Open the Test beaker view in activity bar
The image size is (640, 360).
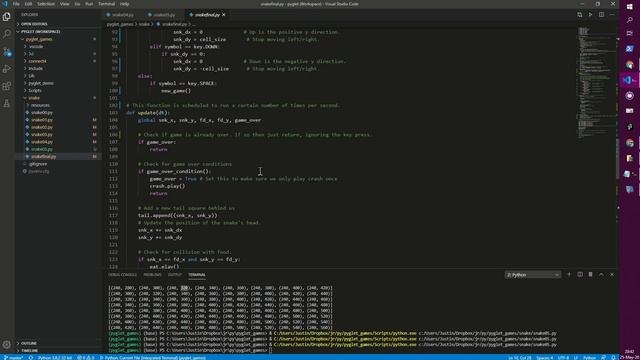[7, 104]
